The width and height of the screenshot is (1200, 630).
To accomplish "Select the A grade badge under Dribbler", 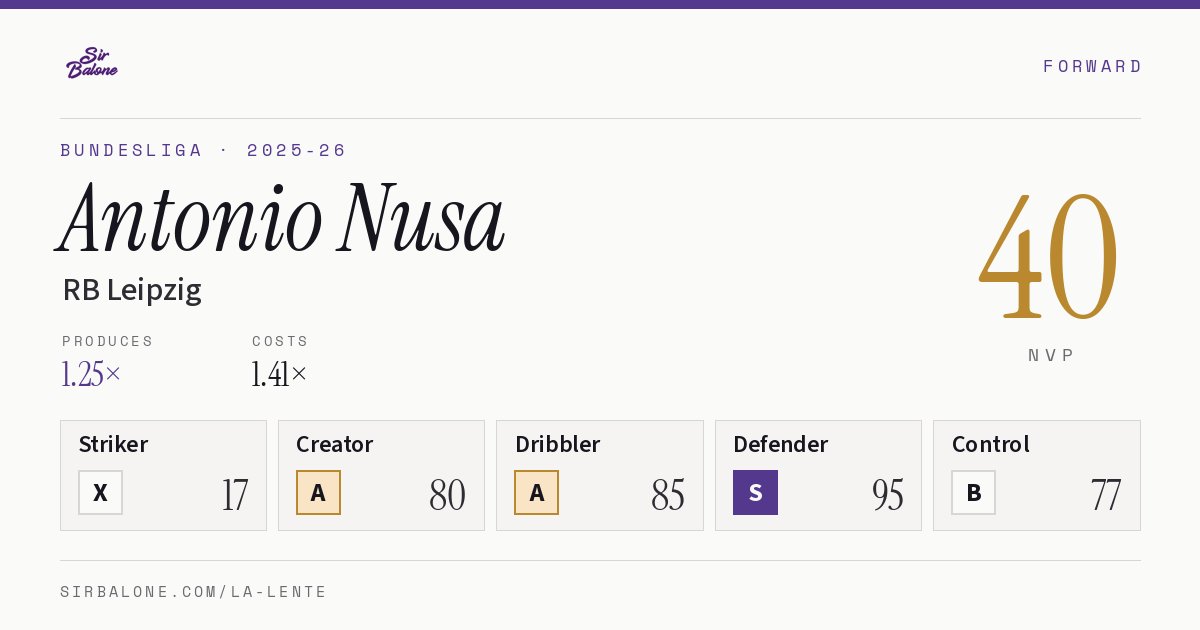I will (x=536, y=492).
